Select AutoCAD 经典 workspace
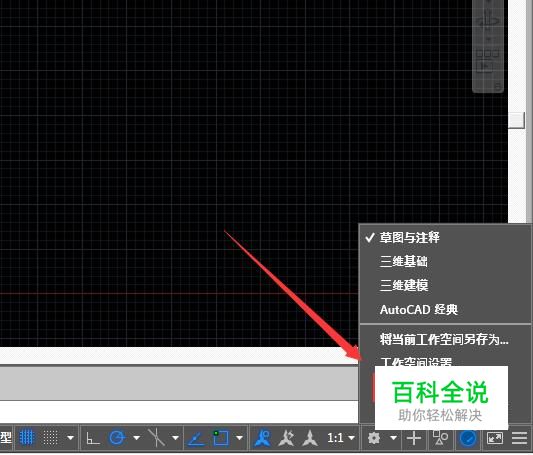 point(445,309)
